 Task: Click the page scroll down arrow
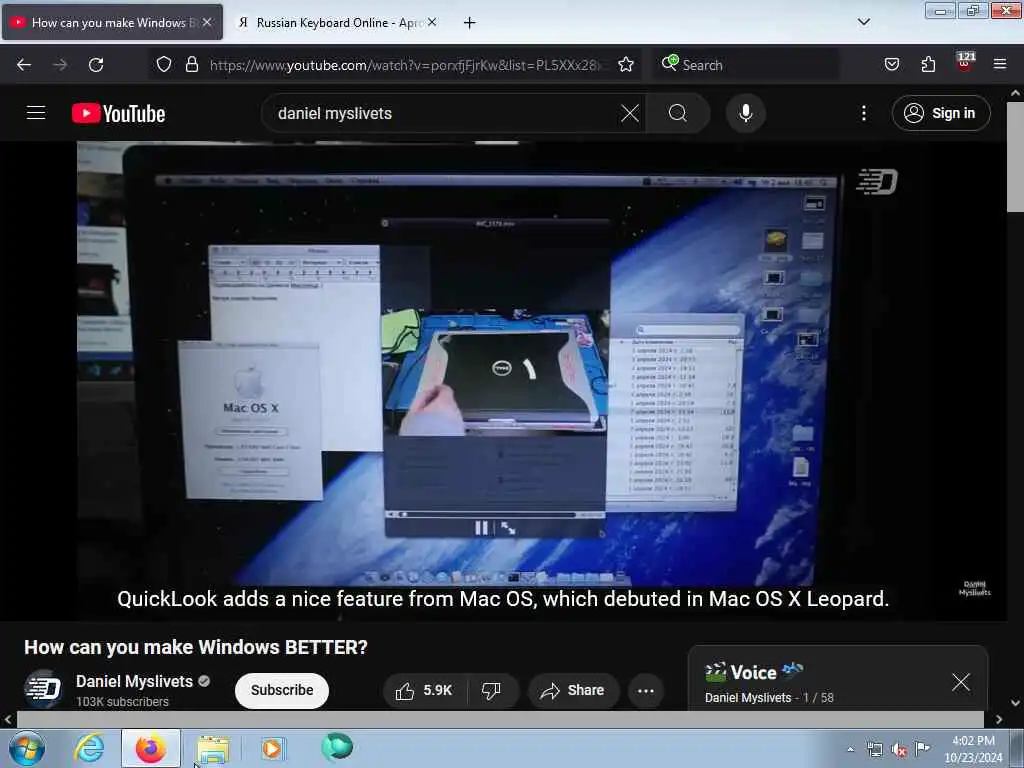[1015, 703]
